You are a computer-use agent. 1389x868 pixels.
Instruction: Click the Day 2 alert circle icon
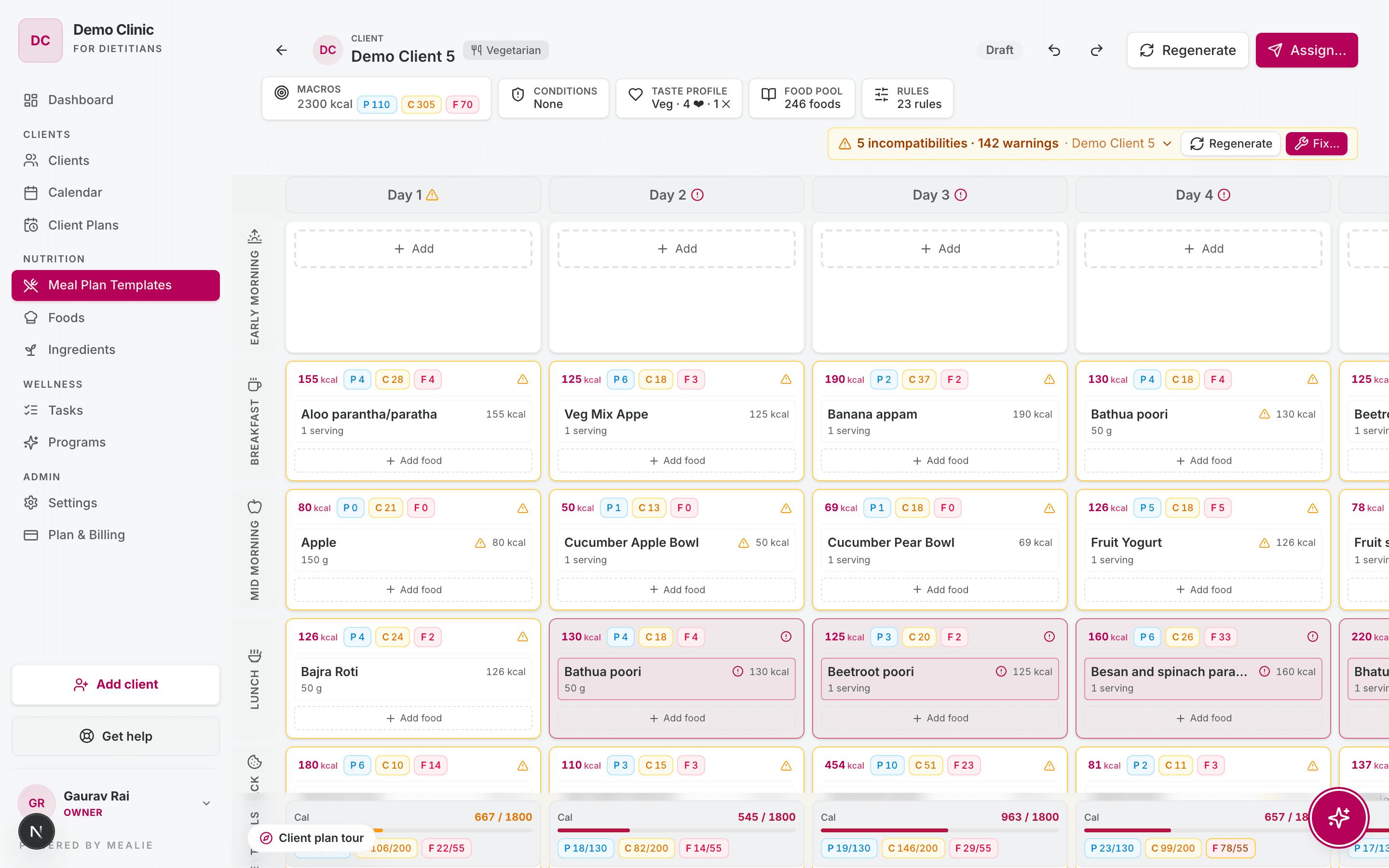pyautogui.click(x=697, y=195)
